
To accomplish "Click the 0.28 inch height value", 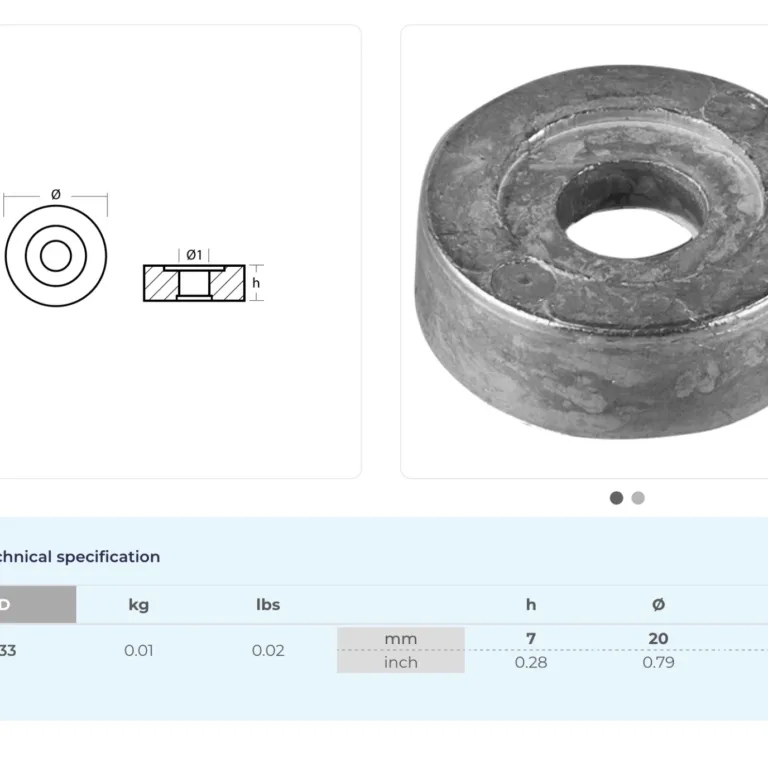I will [531, 662].
